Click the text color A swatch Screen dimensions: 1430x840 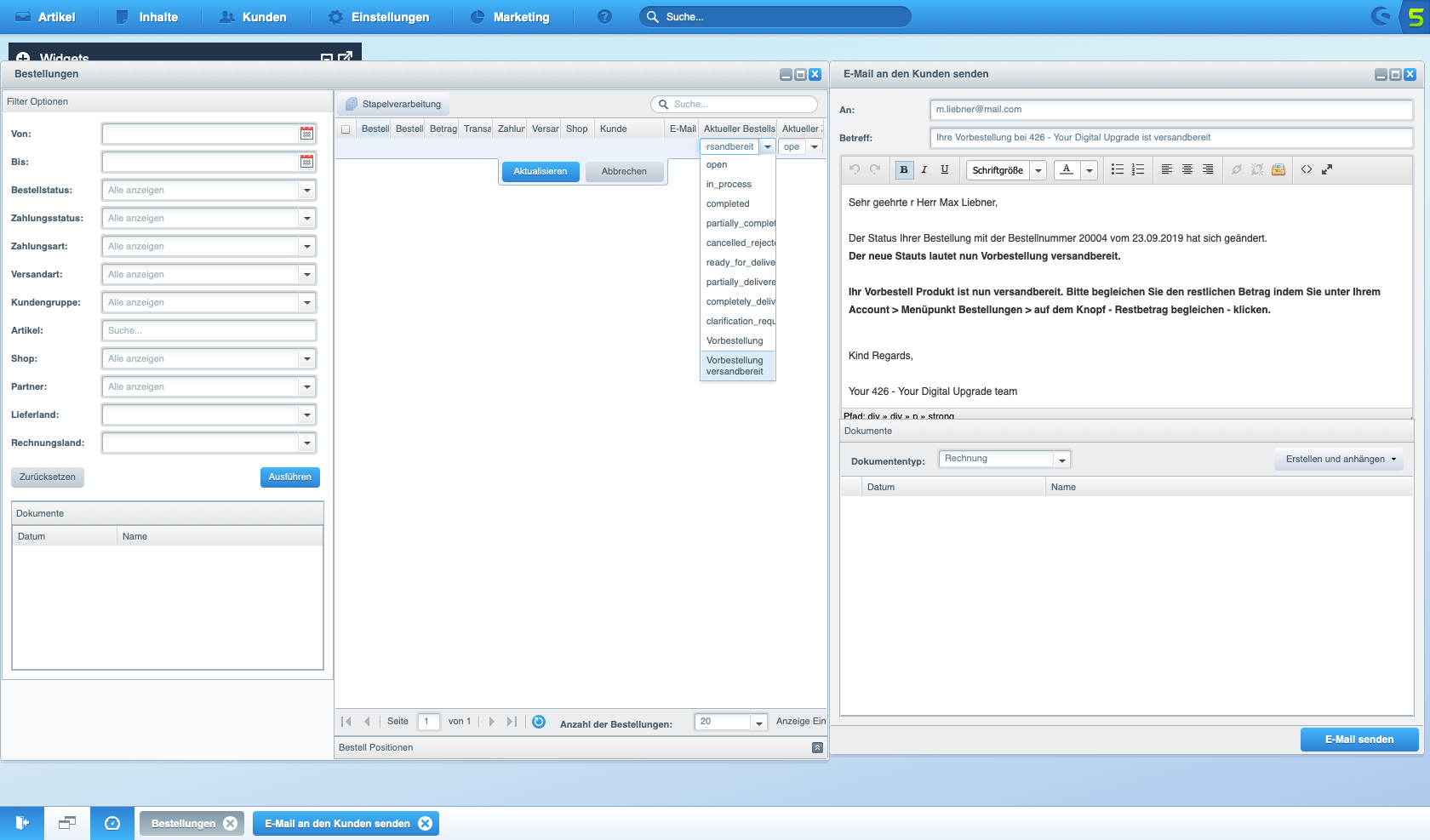[x=1067, y=169]
